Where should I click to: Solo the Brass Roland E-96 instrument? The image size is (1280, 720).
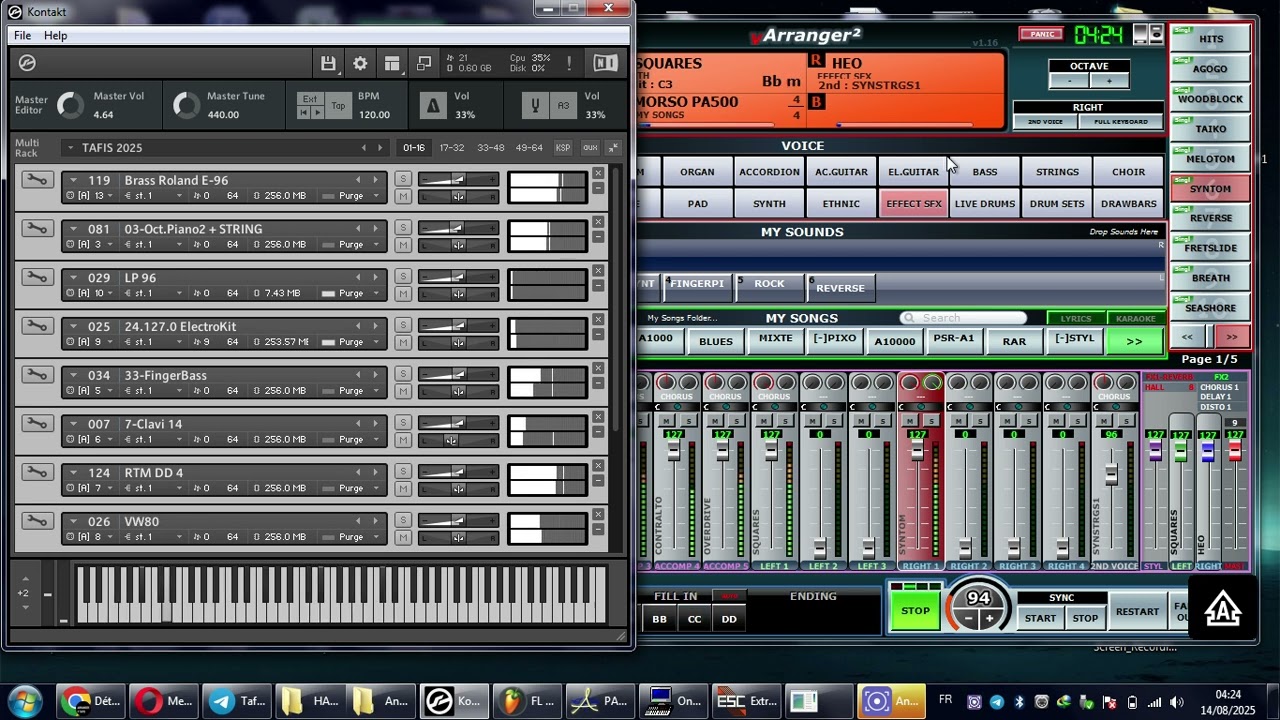(x=403, y=179)
